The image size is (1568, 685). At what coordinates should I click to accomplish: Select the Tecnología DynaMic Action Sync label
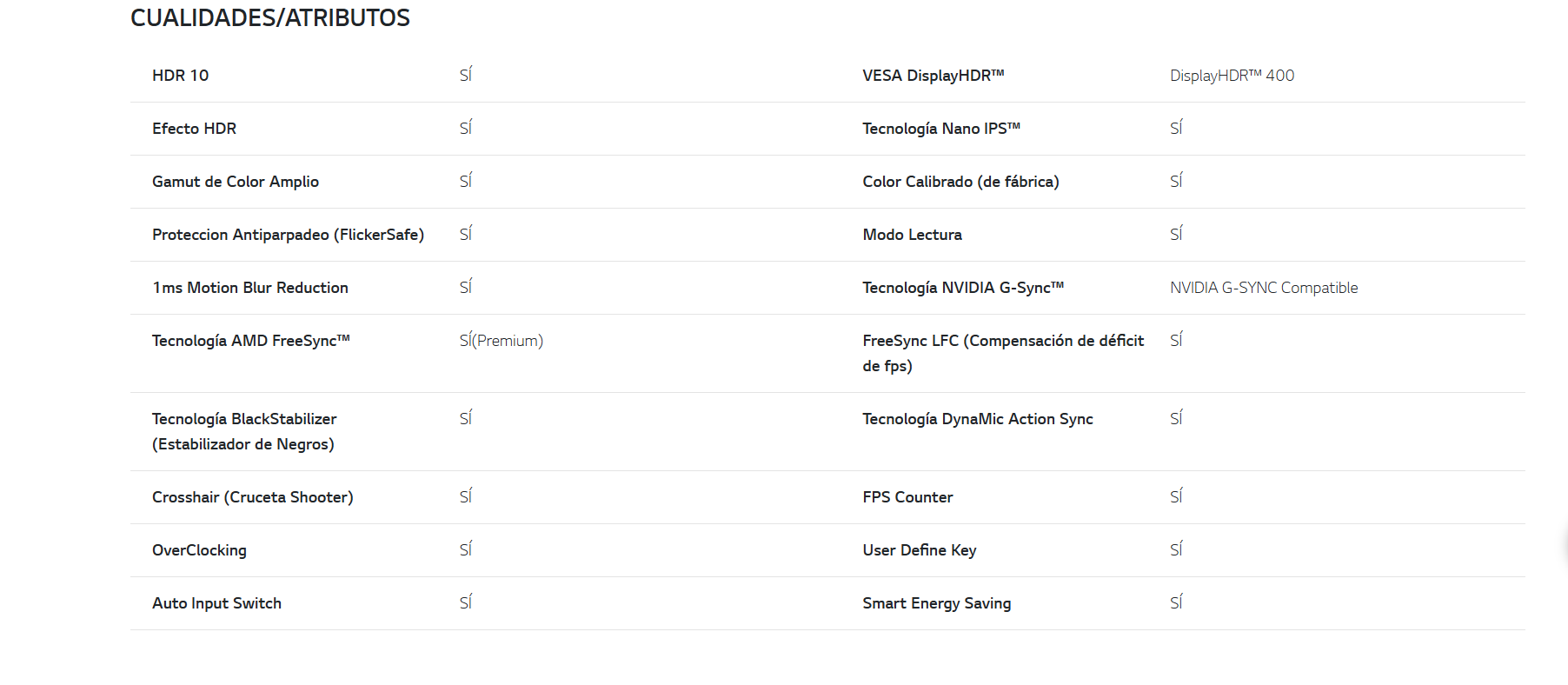pos(978,419)
